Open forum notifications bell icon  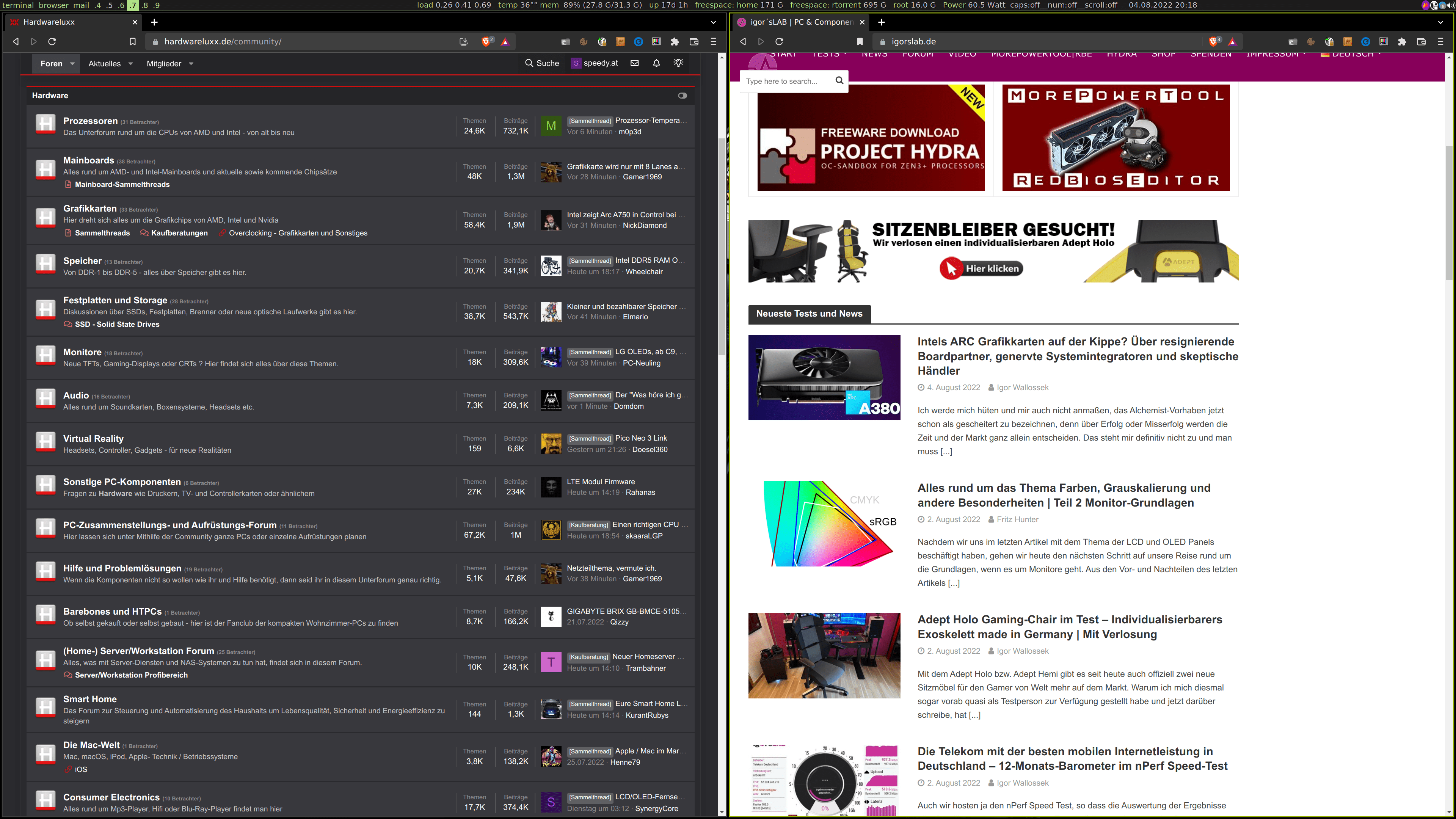click(x=656, y=63)
